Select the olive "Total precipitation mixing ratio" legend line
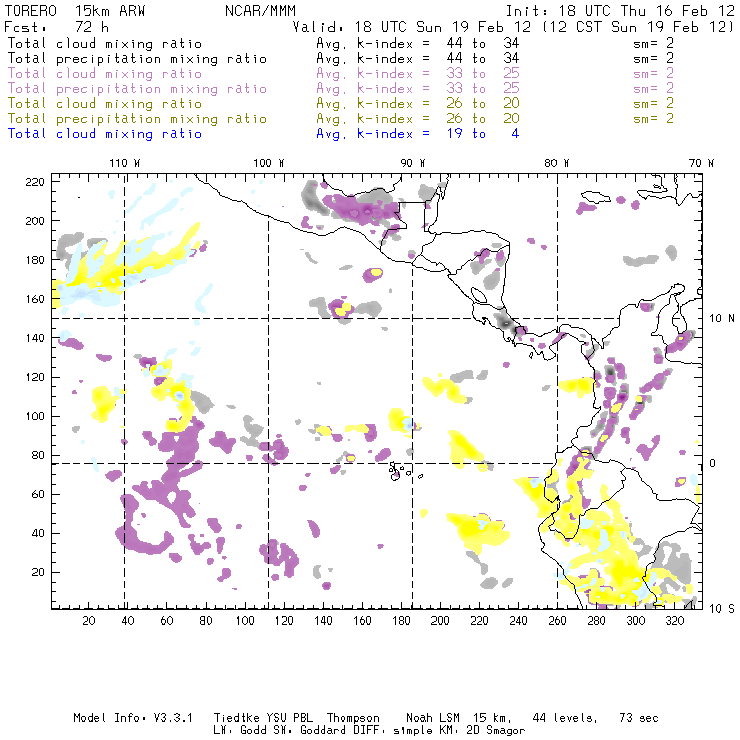The width and height of the screenshot is (740, 740). (137, 118)
